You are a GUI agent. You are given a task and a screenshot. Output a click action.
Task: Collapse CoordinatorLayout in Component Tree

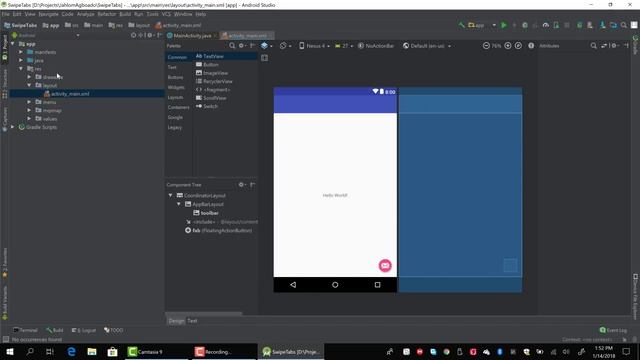point(171,196)
